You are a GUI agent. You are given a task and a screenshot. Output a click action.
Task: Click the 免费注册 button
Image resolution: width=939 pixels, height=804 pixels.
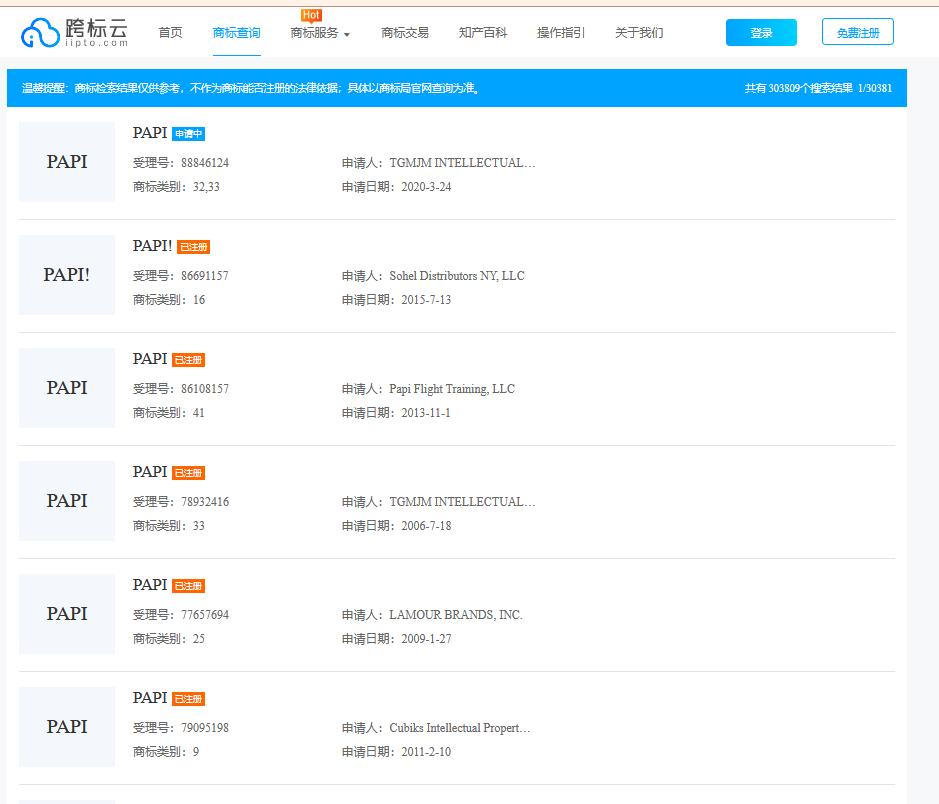coord(857,33)
